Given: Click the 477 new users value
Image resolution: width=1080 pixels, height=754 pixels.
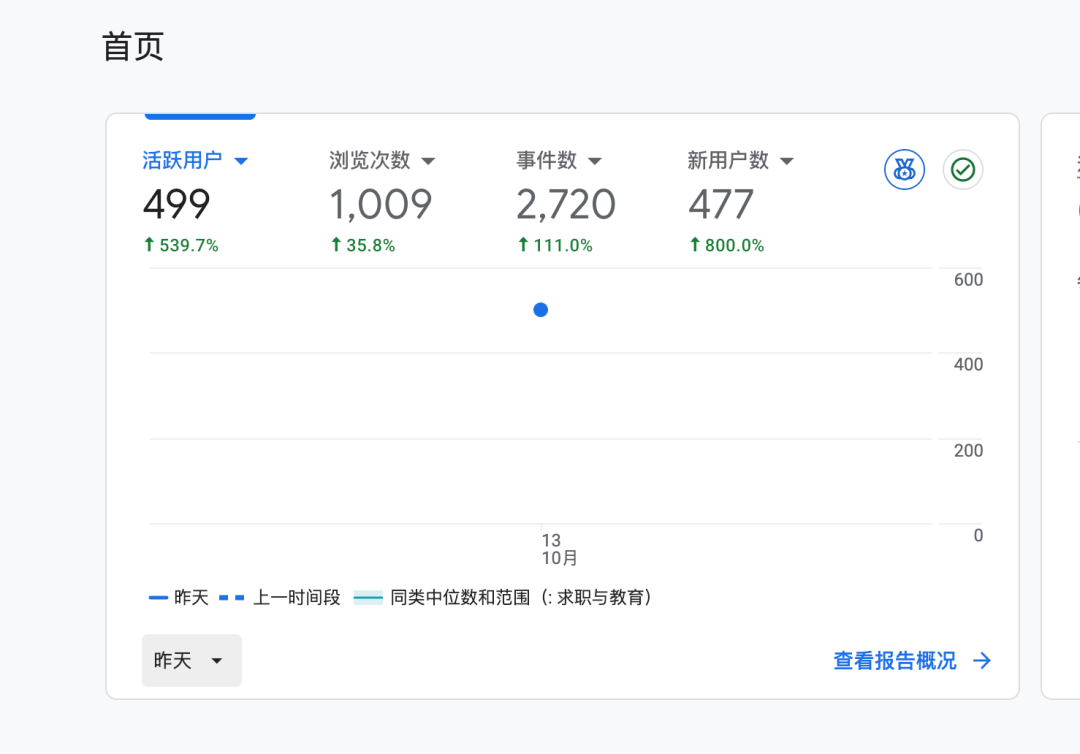Looking at the screenshot, I should click(x=720, y=205).
